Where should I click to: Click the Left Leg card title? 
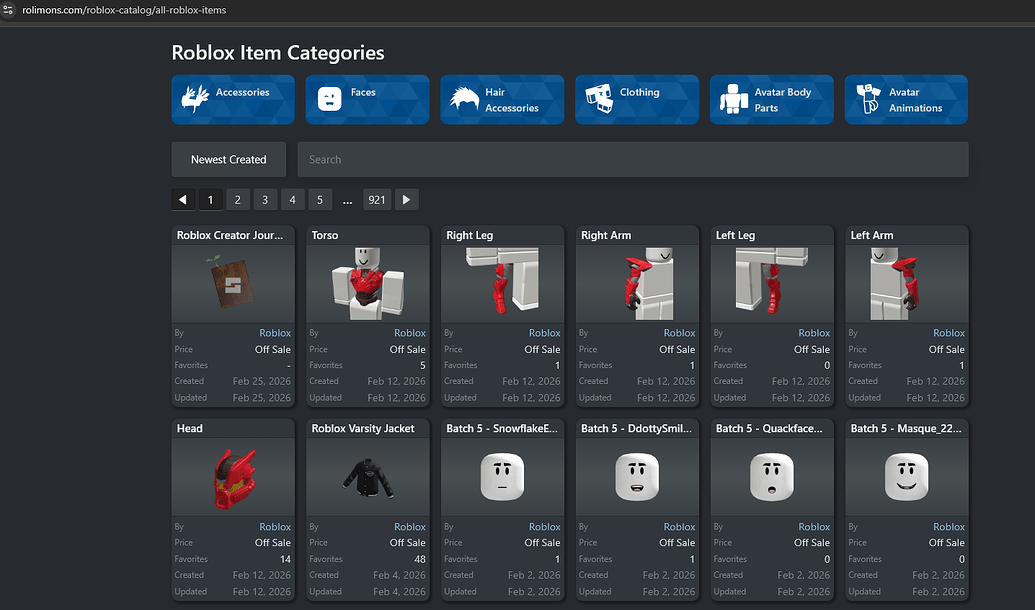[x=735, y=235]
